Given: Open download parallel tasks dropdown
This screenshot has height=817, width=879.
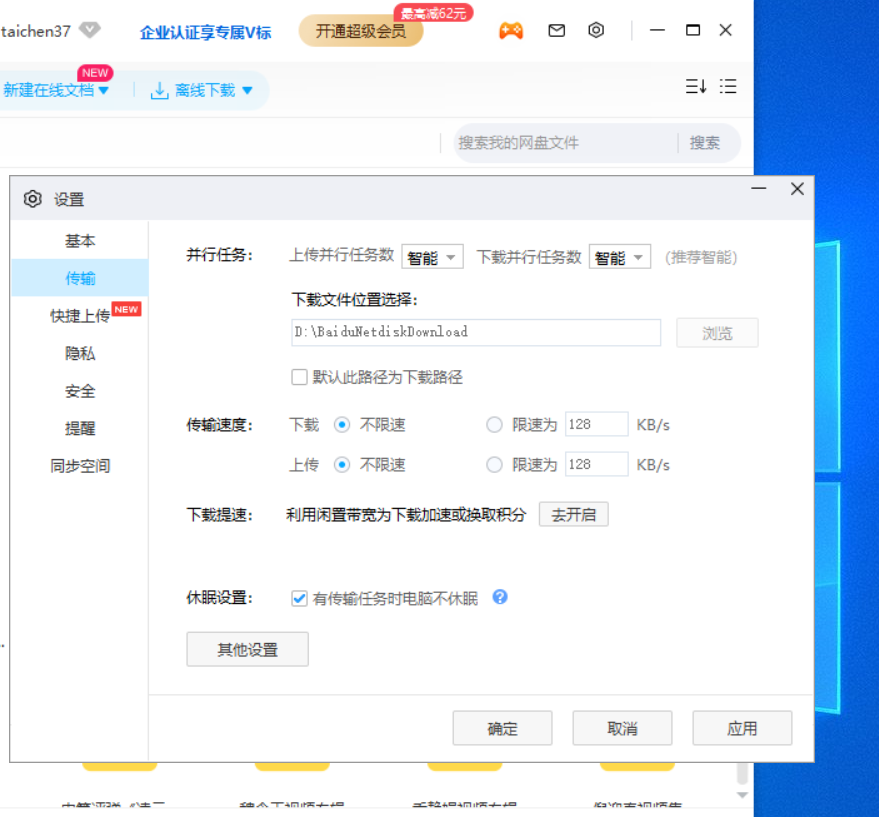Looking at the screenshot, I should 619,257.
